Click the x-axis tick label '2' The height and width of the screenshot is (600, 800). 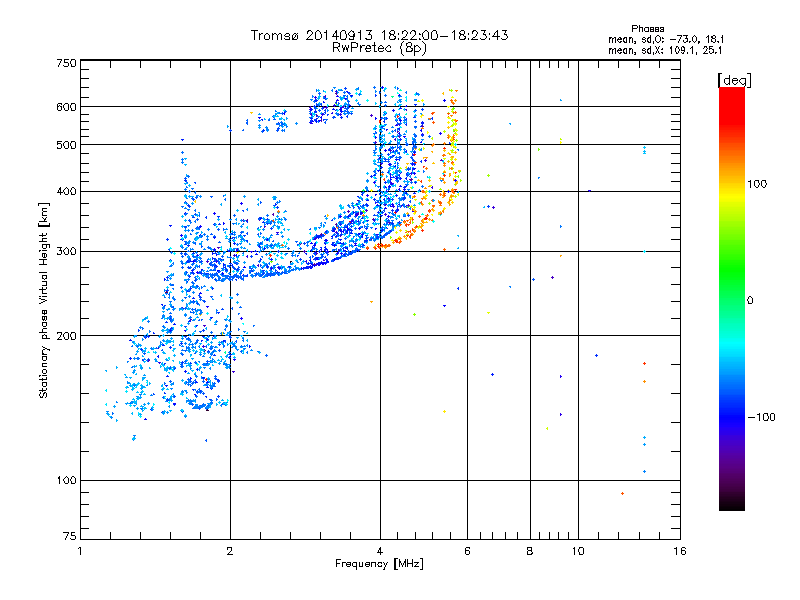[230, 551]
